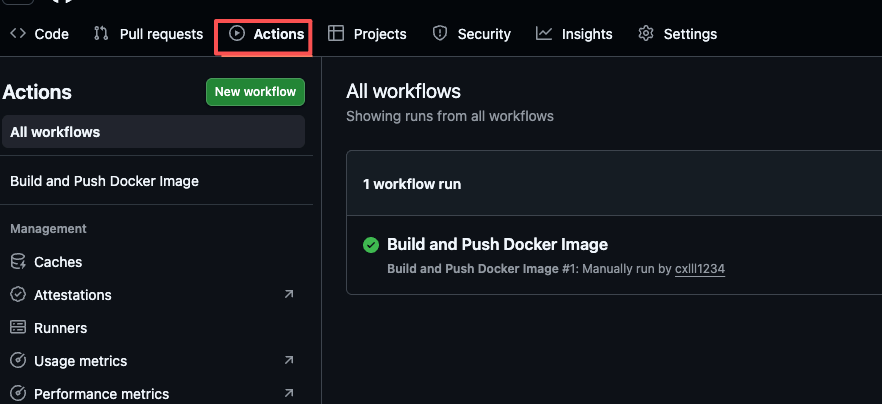Open the Pull requests tab
Viewport: 882px width, 404px height.
pyautogui.click(x=160, y=34)
